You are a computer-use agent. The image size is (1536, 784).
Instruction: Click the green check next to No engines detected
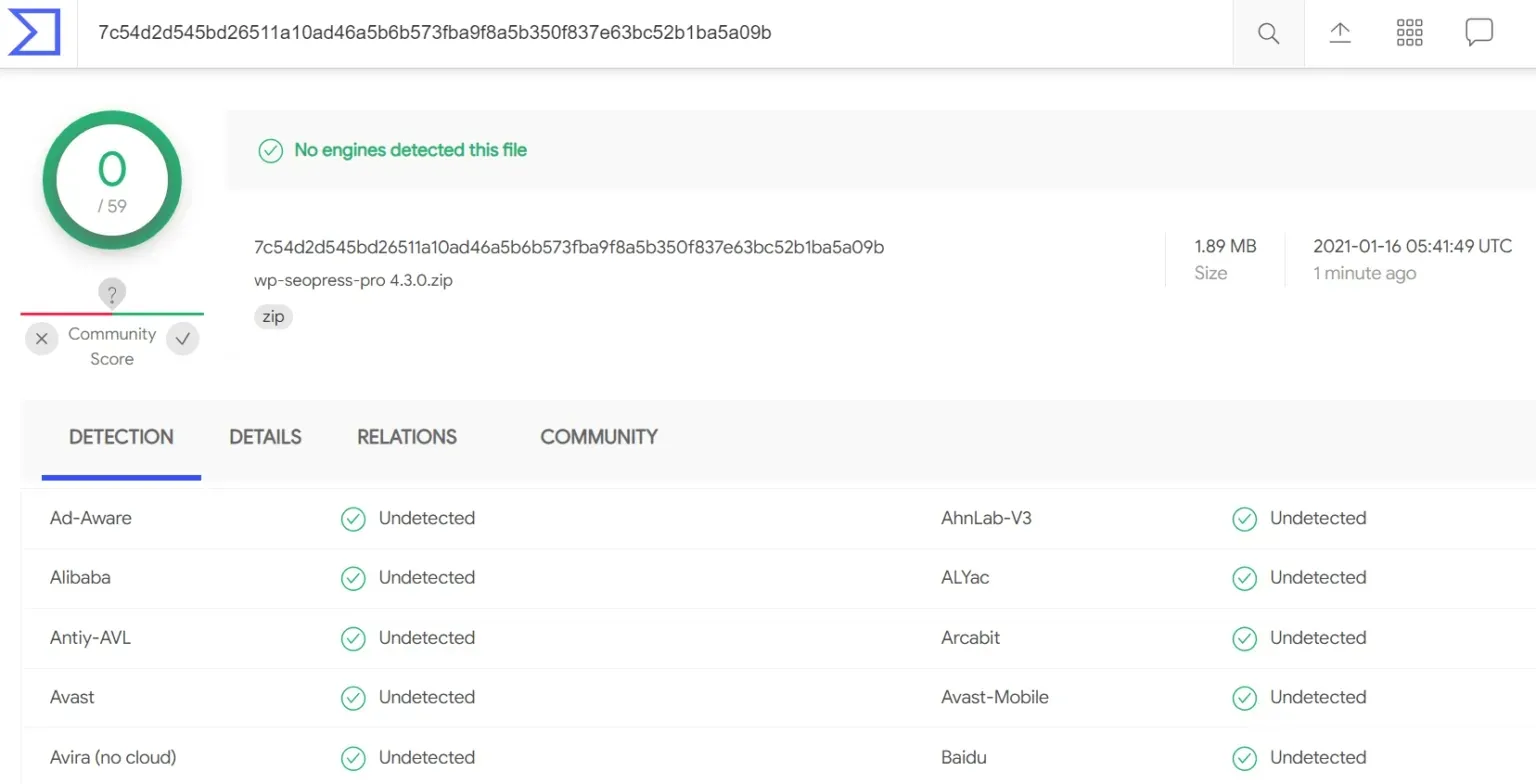270,150
